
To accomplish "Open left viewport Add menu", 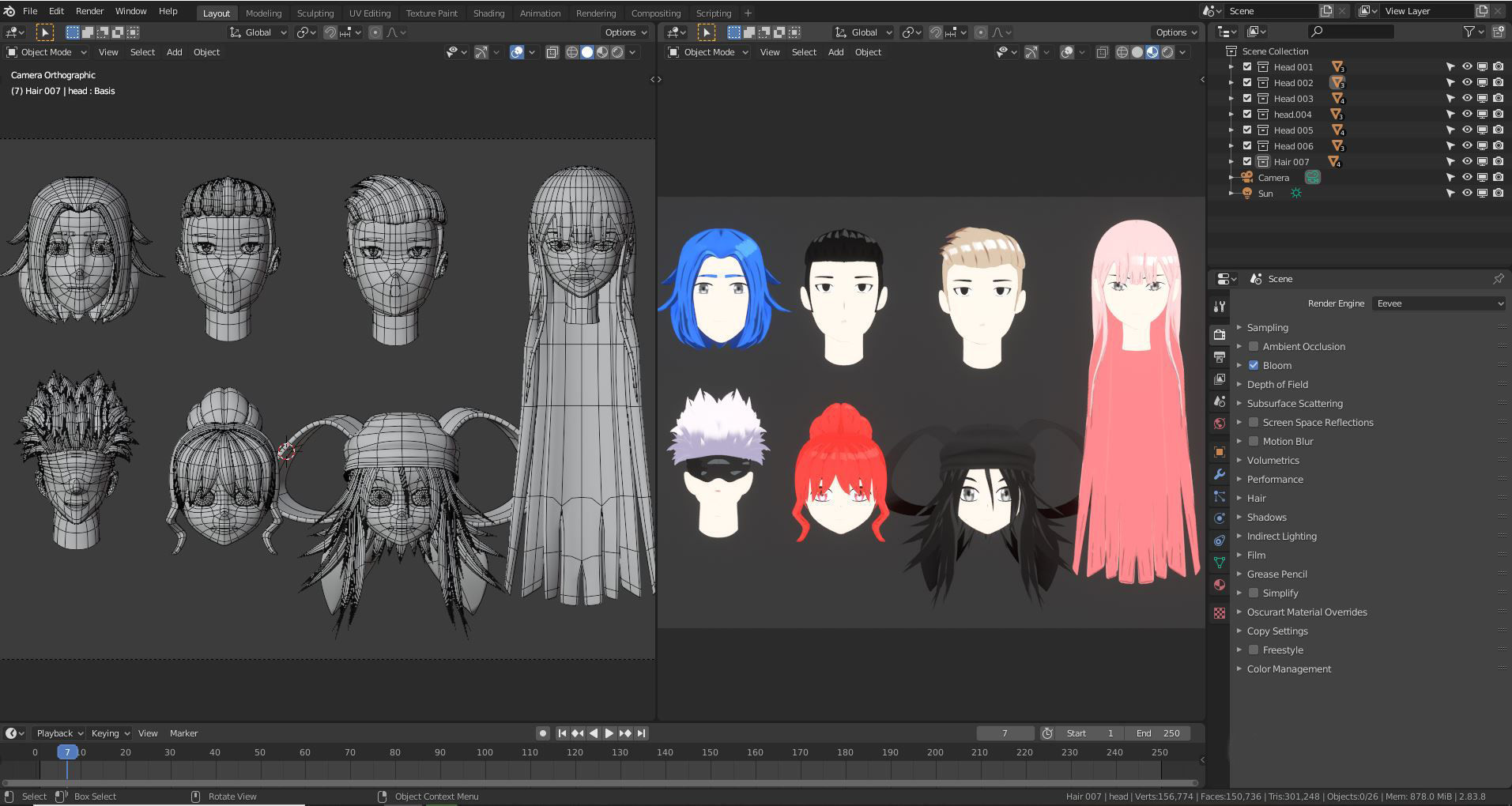I will pos(174,52).
